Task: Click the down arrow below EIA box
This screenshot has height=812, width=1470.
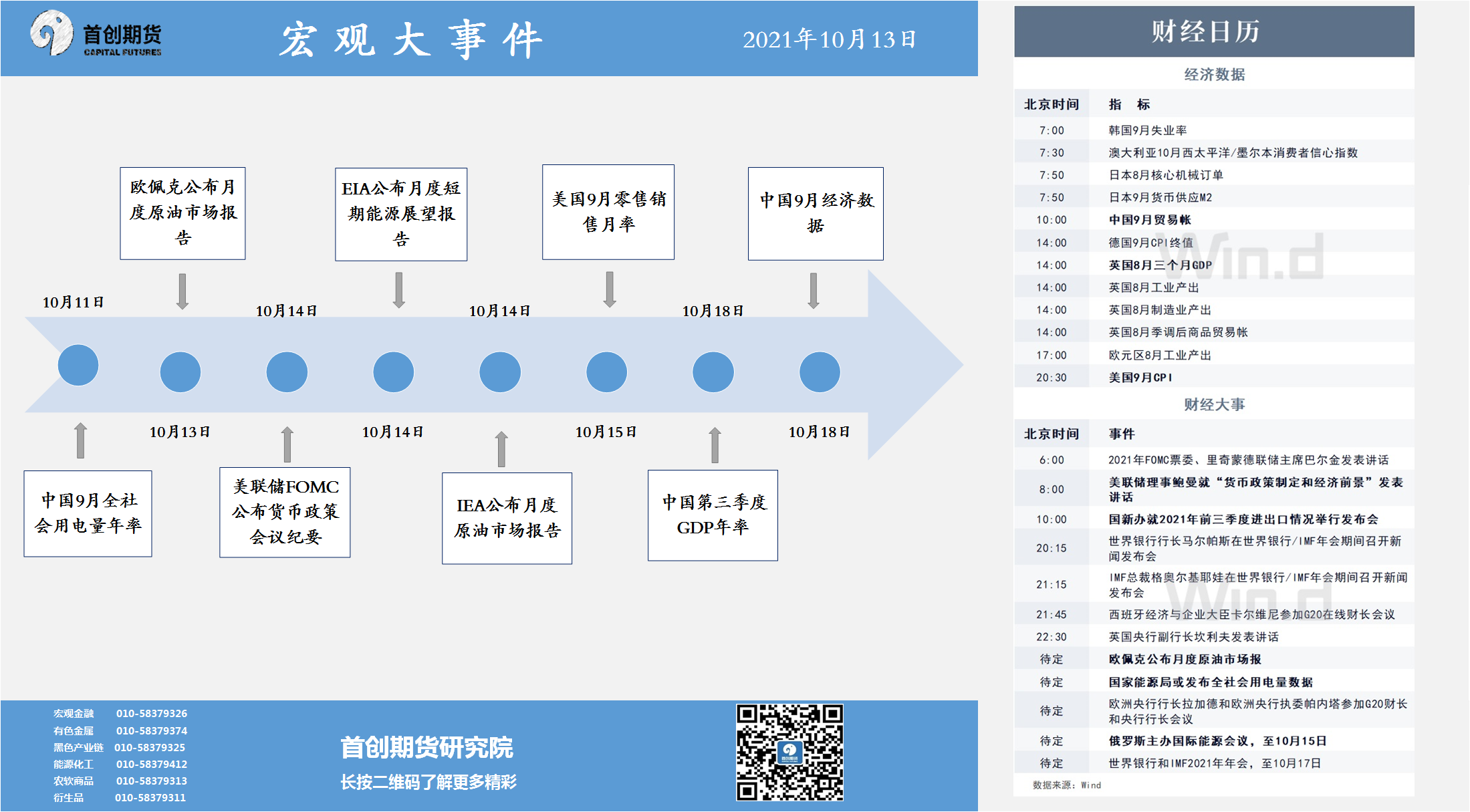Action: point(399,290)
